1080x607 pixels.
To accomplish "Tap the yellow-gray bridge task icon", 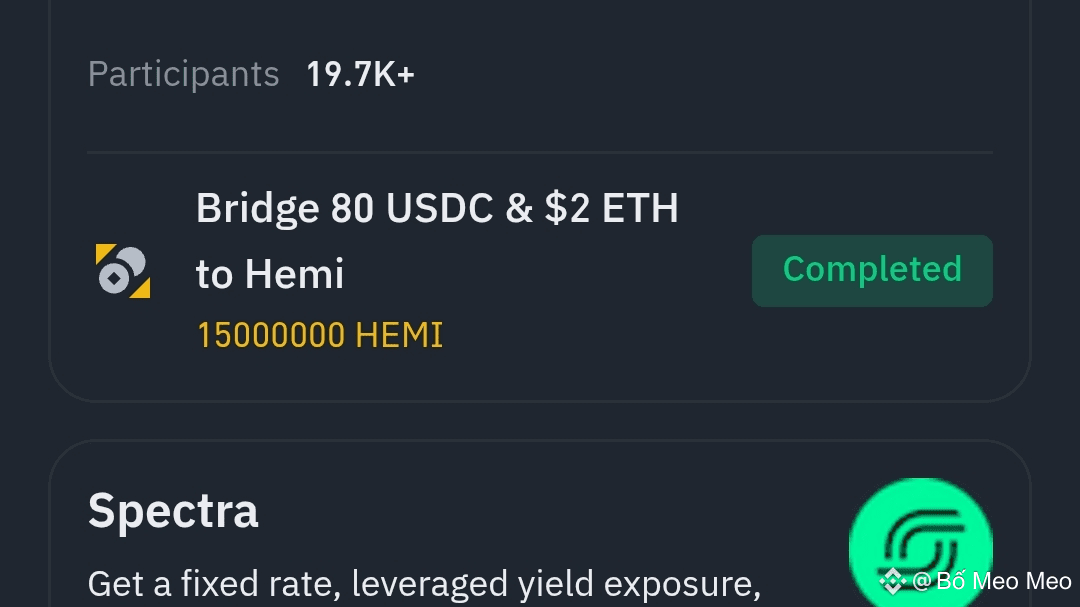I will point(123,271).
